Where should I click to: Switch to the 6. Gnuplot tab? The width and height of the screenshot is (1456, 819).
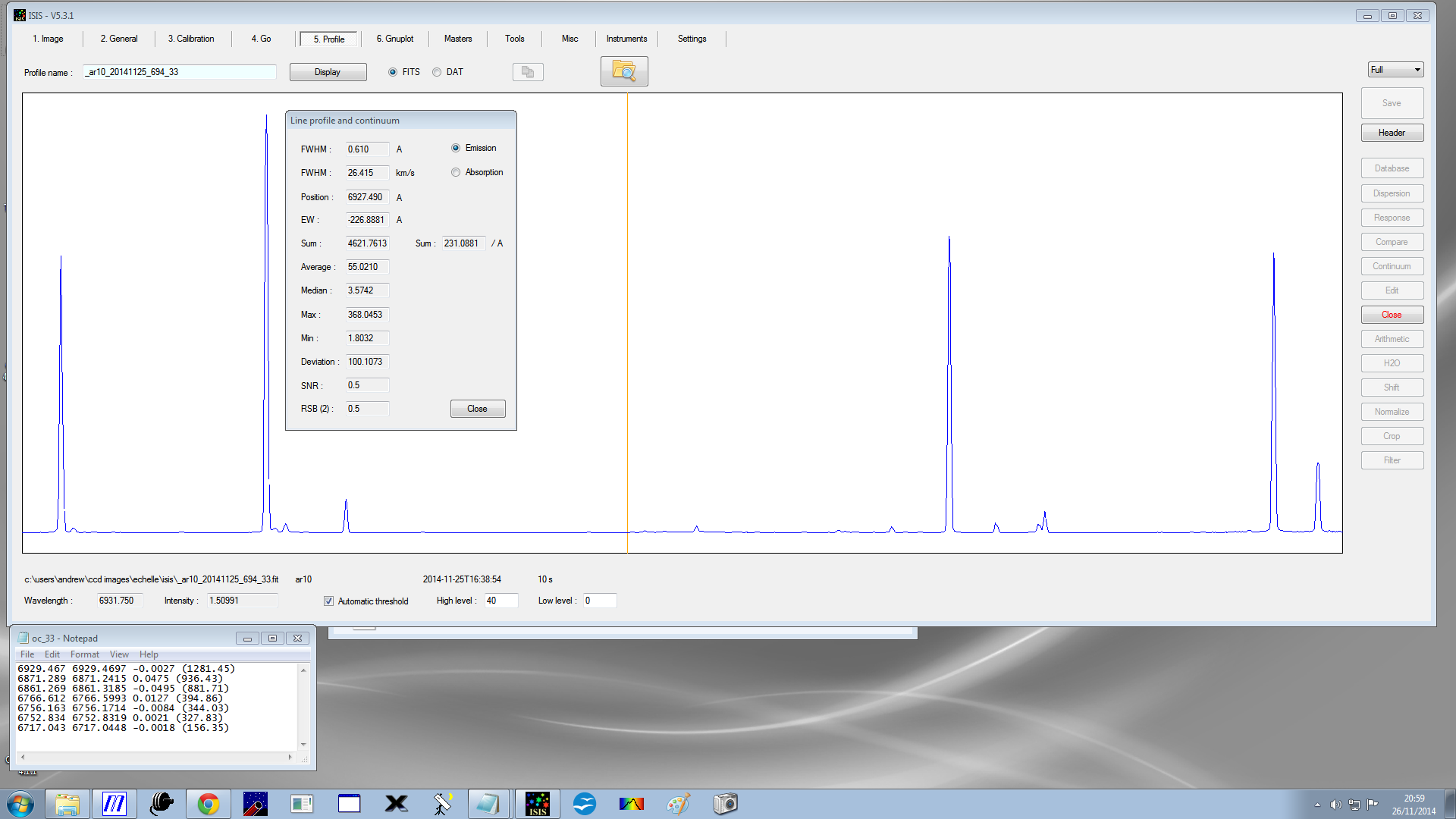click(x=394, y=39)
